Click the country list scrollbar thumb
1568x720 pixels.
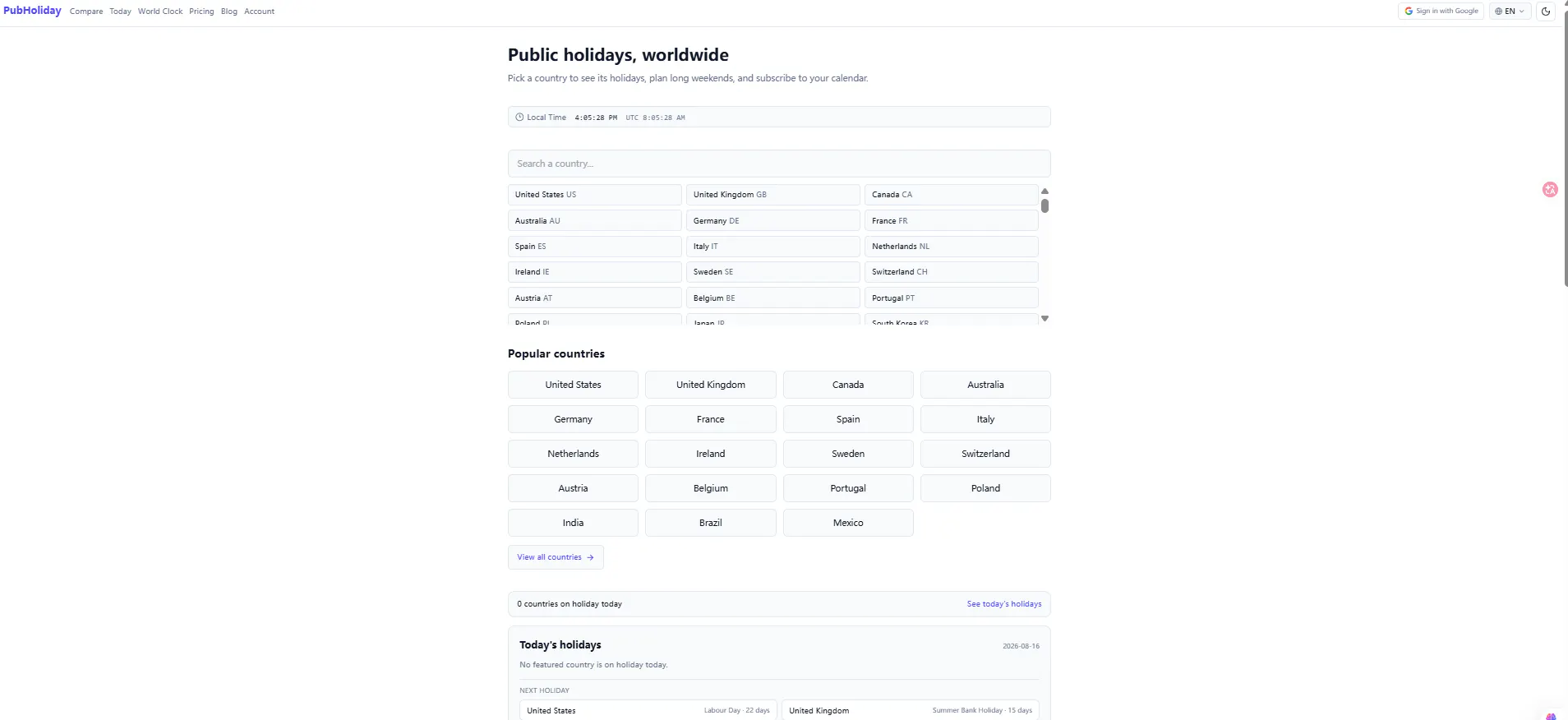[x=1045, y=205]
